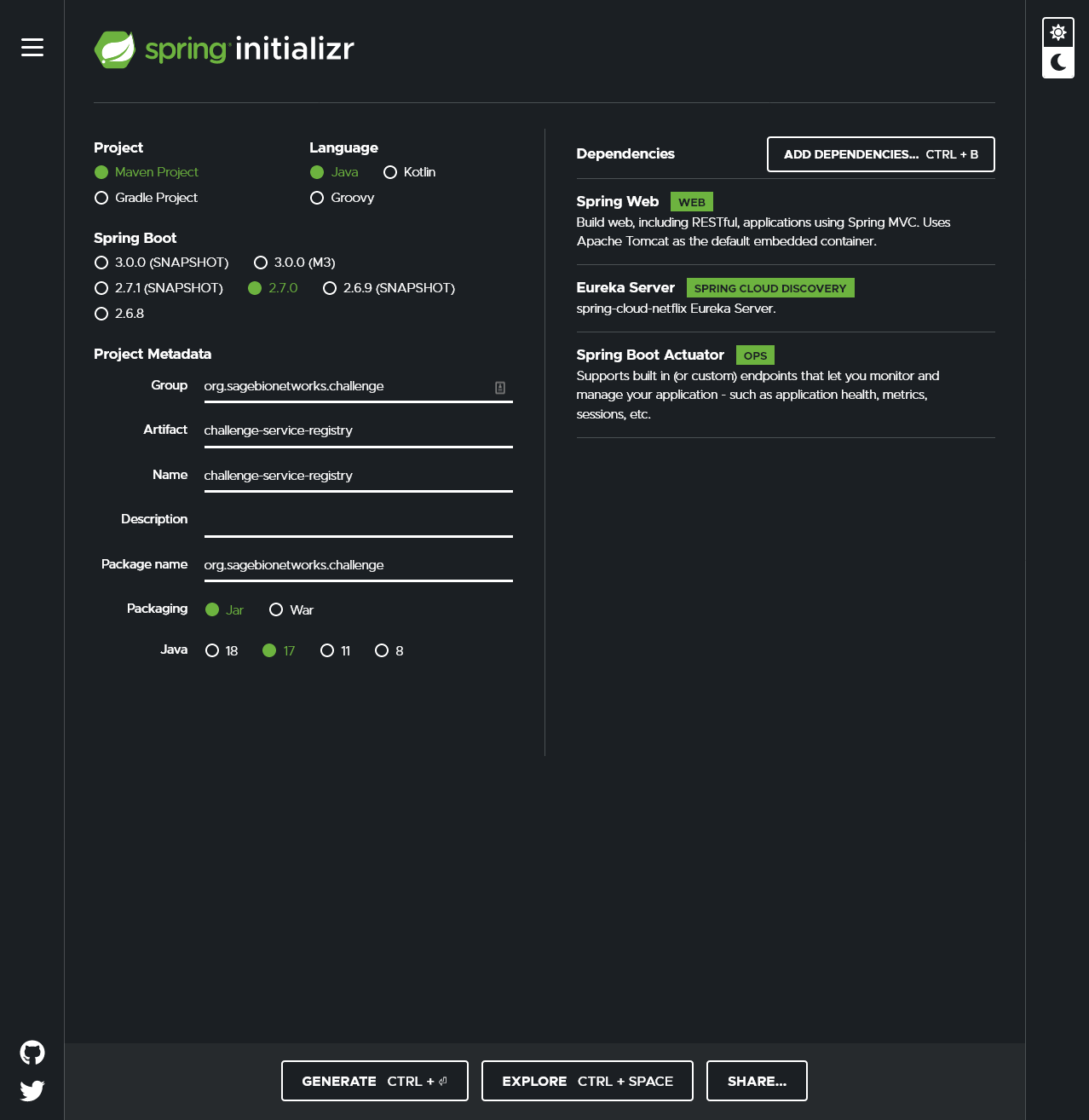Open the ADD DEPENDENCIES dialog
The width and height of the screenshot is (1089, 1120).
click(x=880, y=154)
